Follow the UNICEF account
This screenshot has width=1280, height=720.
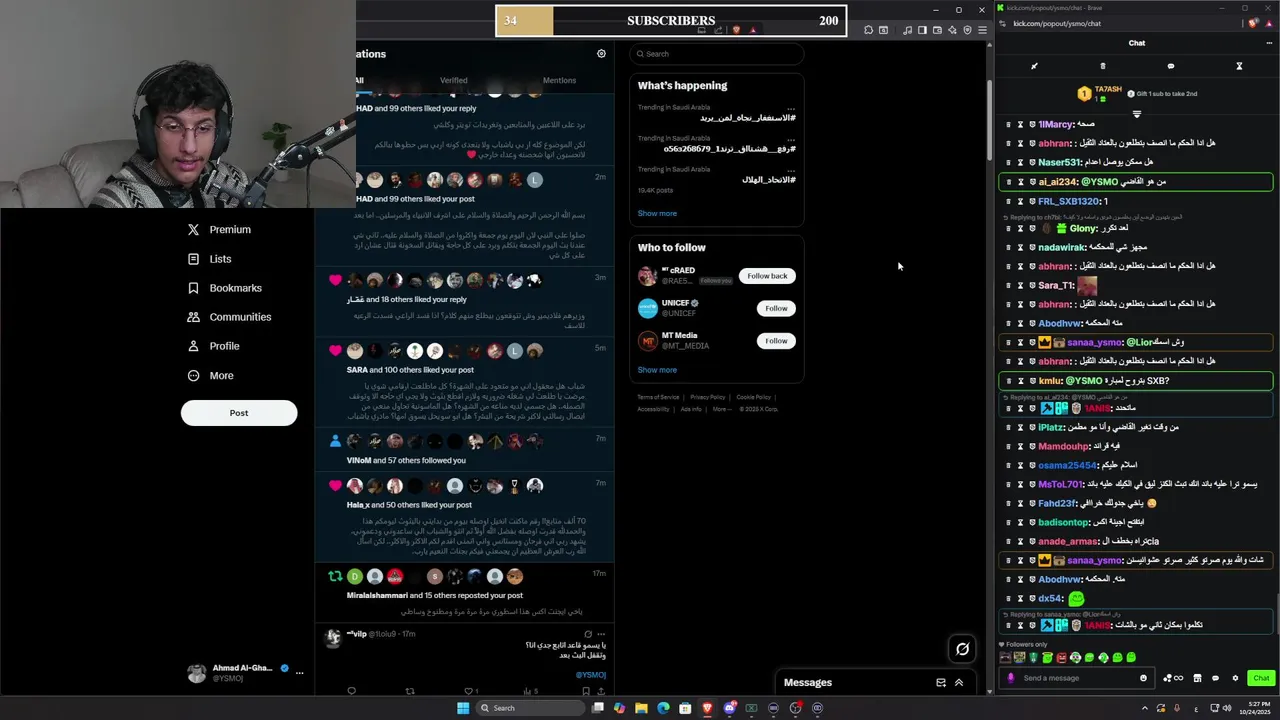click(776, 308)
